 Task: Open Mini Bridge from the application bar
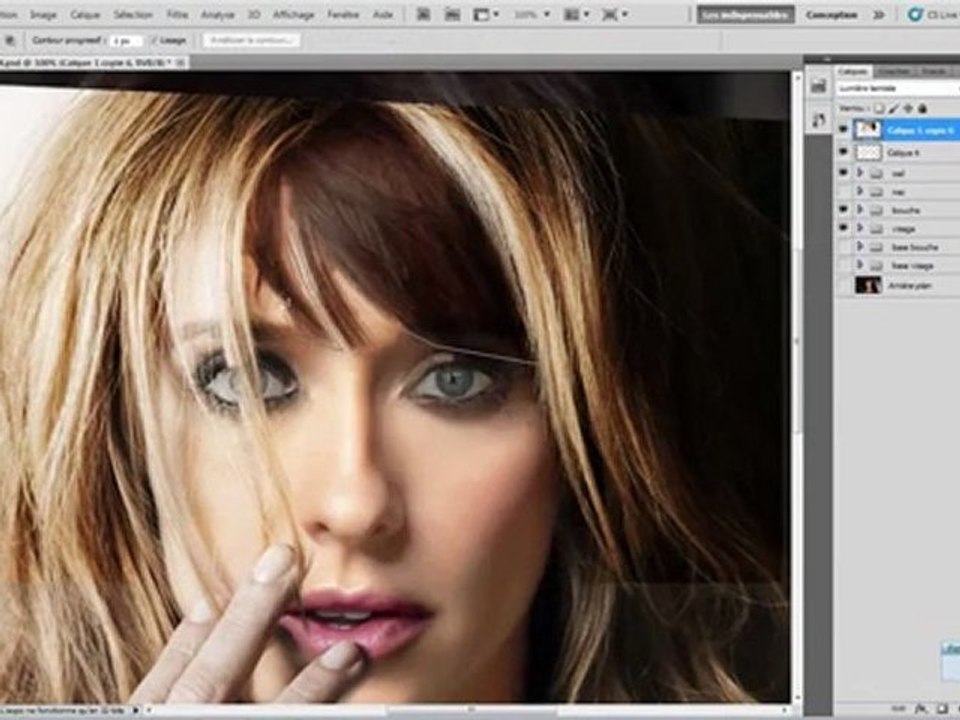click(452, 14)
